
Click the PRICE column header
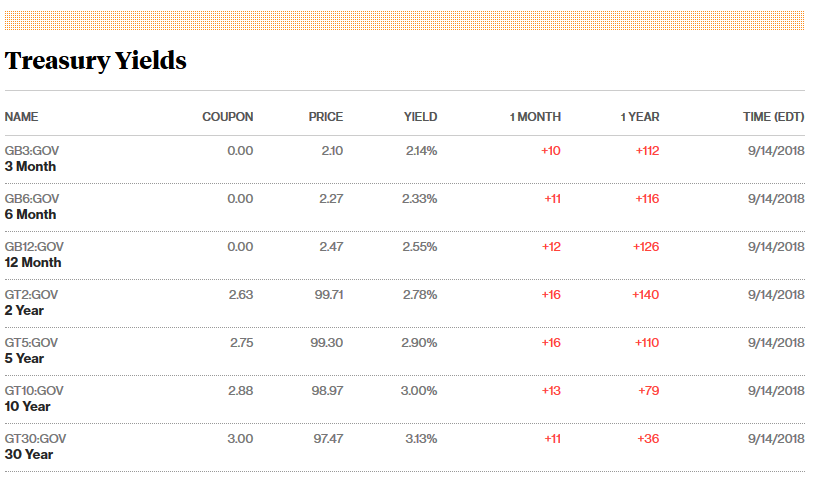tap(325, 117)
